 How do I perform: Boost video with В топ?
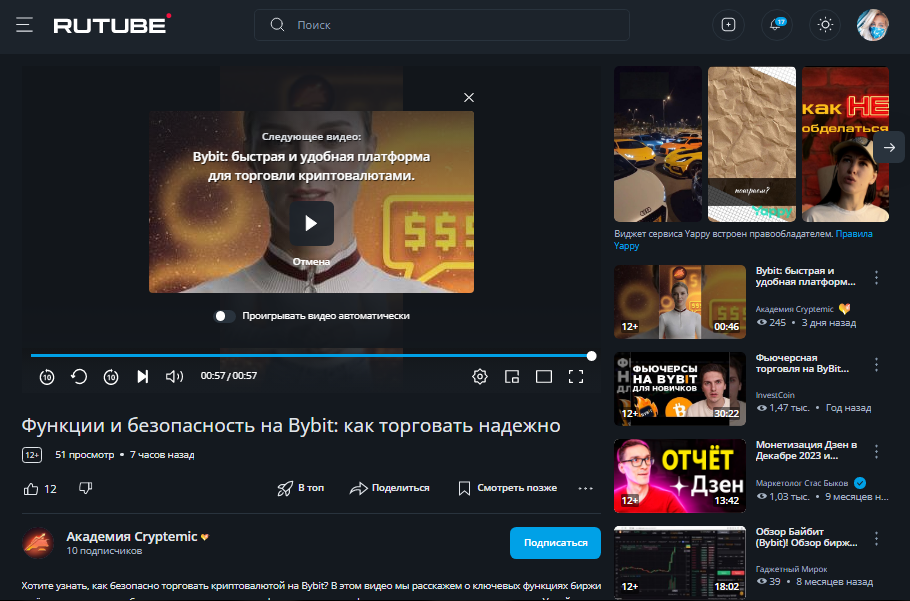[x=301, y=488]
